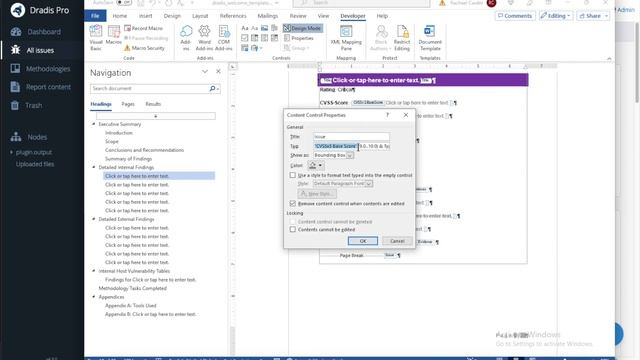
Task: Open Document Template settings
Action: [x=430, y=38]
